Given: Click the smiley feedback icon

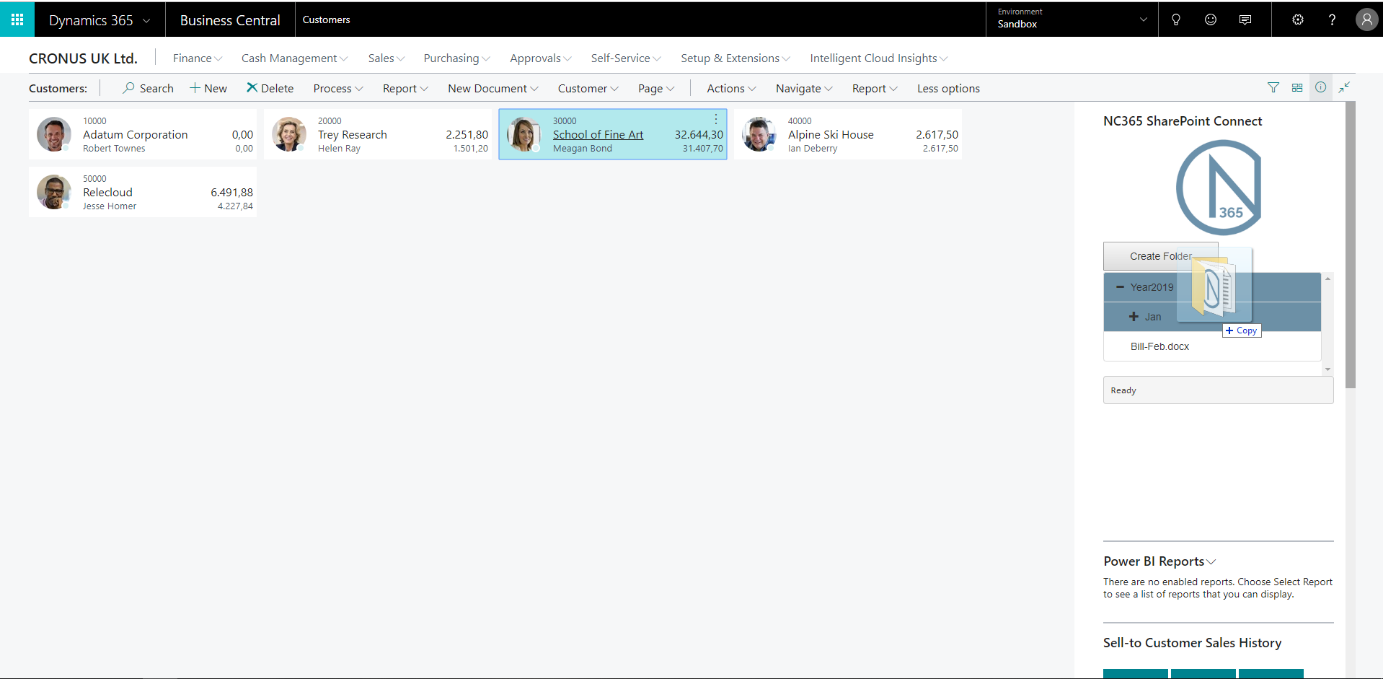Looking at the screenshot, I should coord(1210,19).
